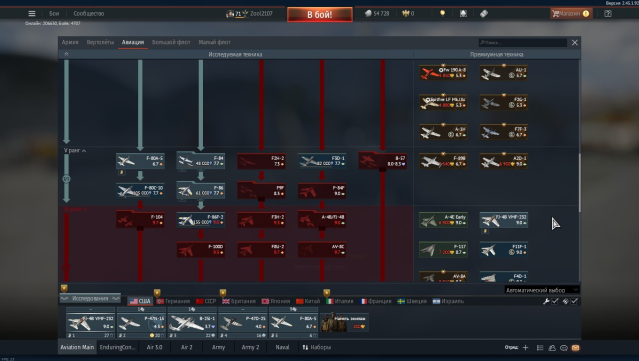The height and width of the screenshot is (361, 639).
Task: Collapse the Исследования panel
Action: 90,298
